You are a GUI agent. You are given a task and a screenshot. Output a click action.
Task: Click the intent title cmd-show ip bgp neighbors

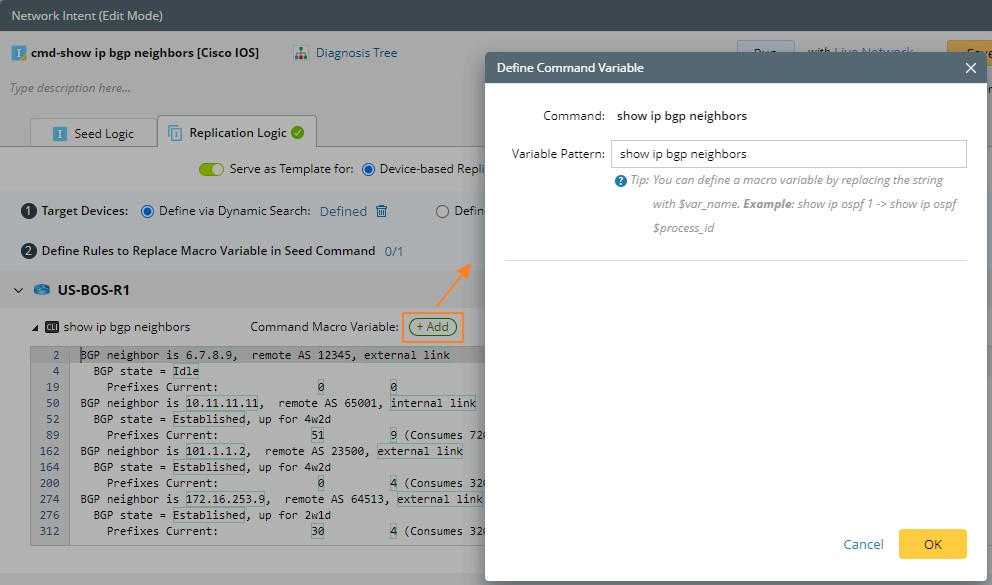click(x=145, y=53)
